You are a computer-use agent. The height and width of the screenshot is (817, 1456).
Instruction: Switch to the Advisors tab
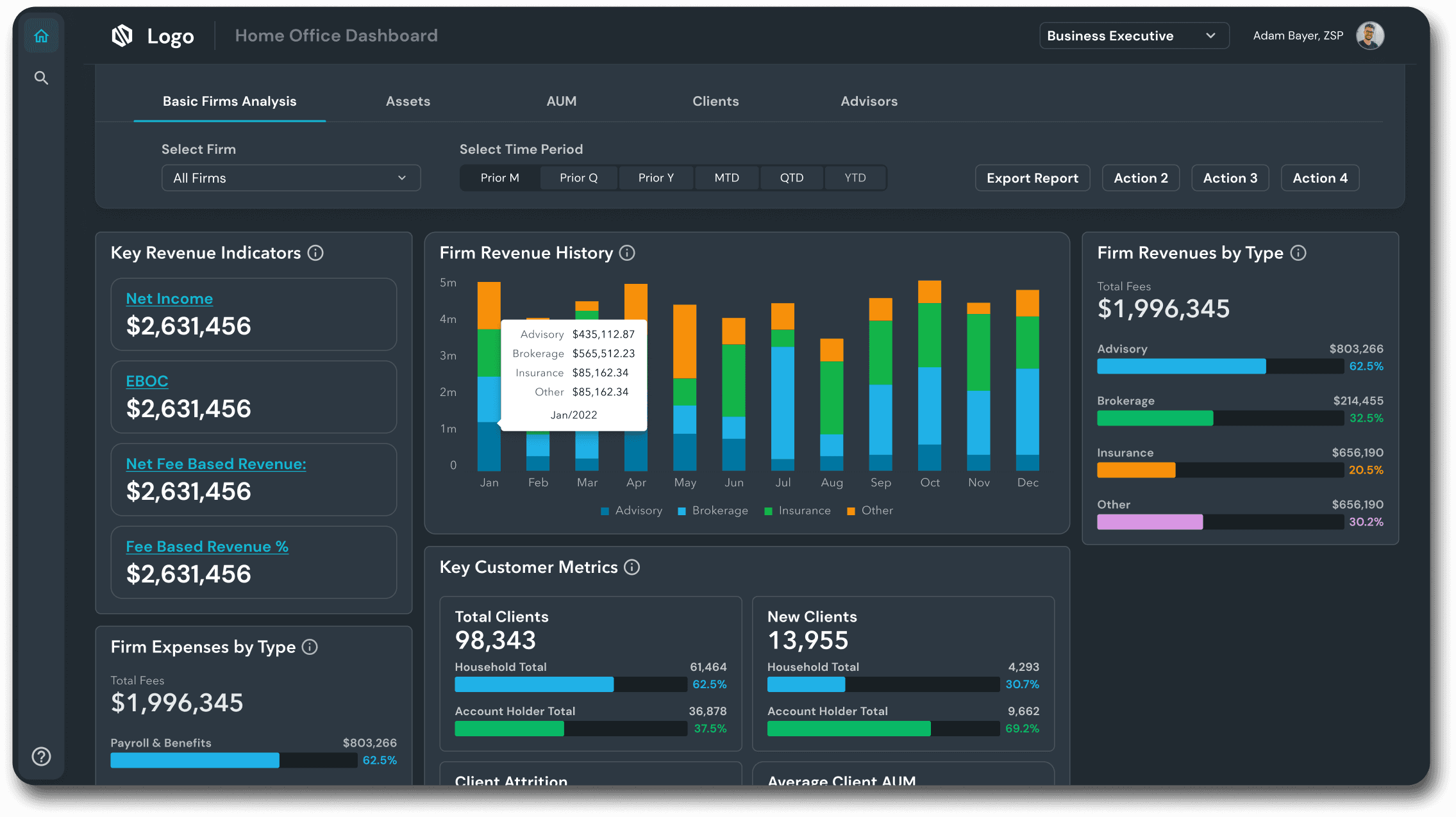click(869, 101)
